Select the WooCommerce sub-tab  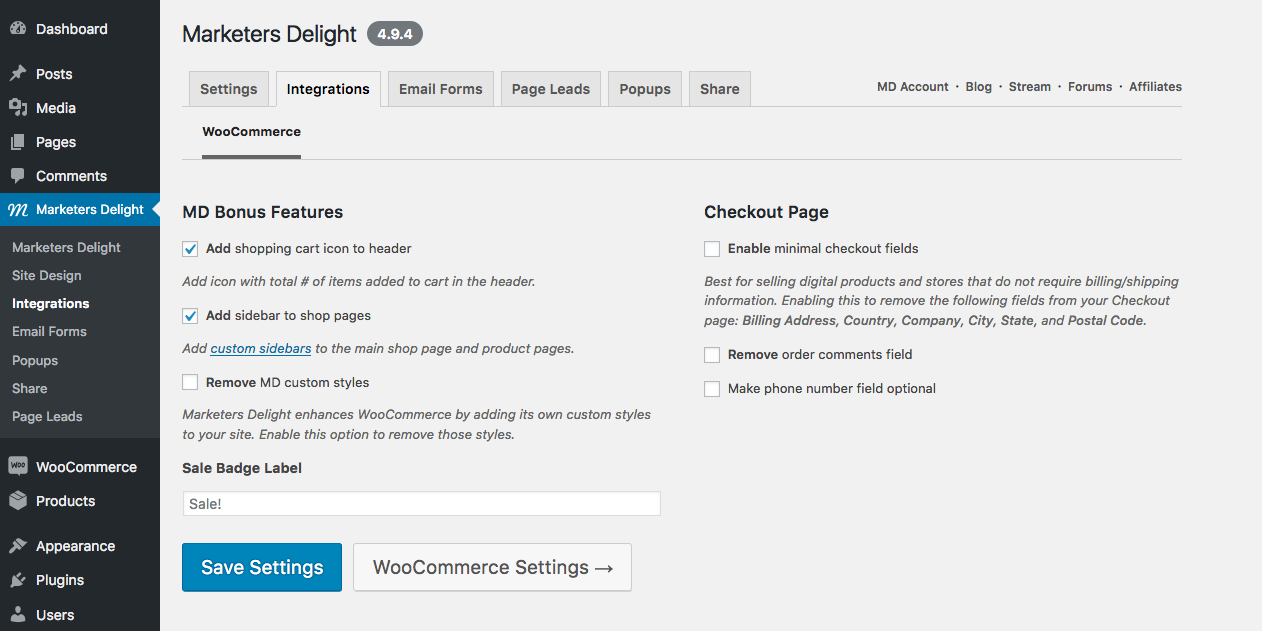pyautogui.click(x=251, y=132)
